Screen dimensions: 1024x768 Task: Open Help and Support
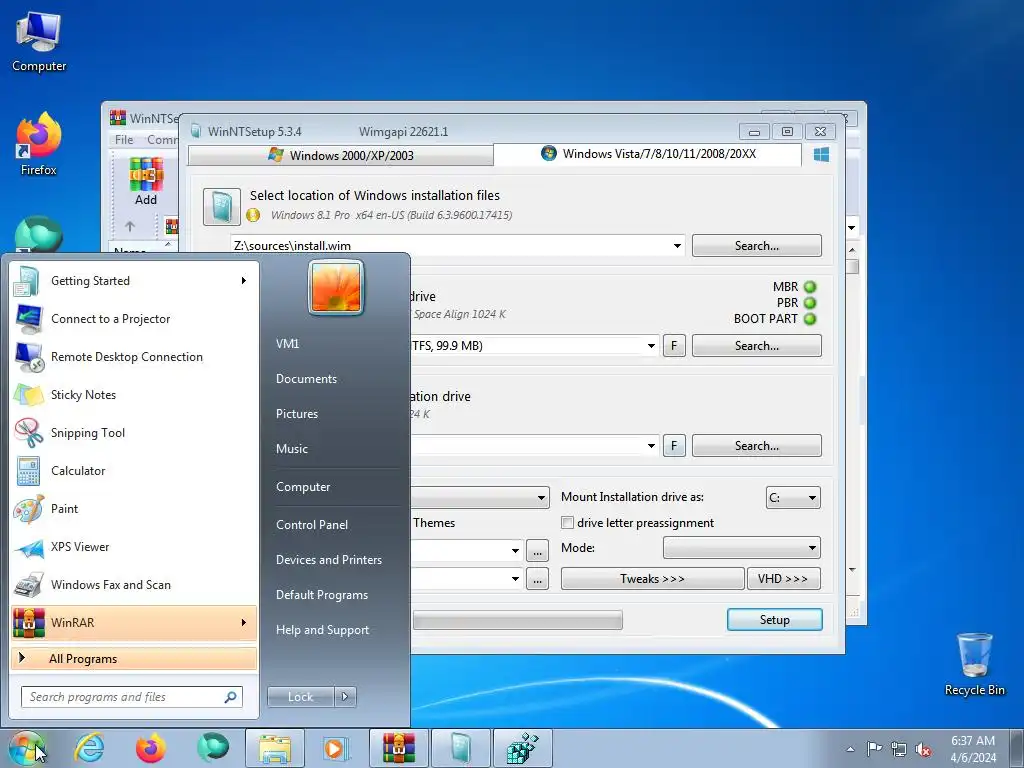pos(322,630)
